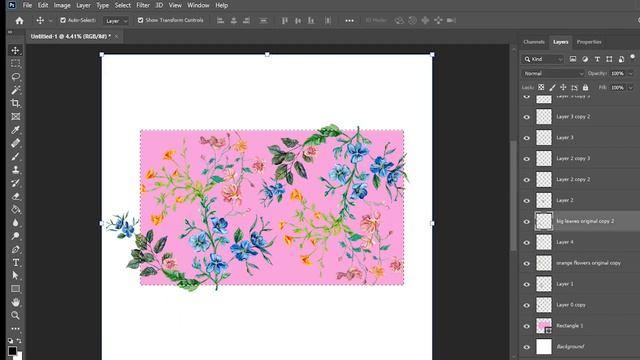Select the Frame tool
Viewport: 640px width, 360px height.
[16, 117]
